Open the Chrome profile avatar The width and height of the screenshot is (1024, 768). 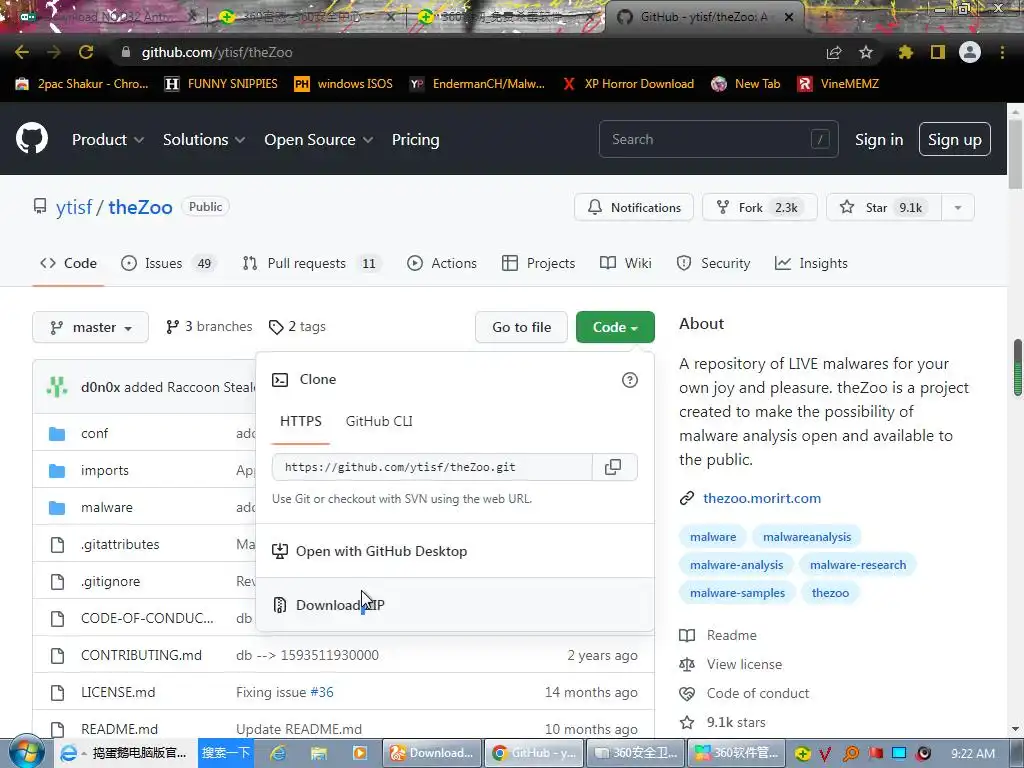click(x=970, y=52)
